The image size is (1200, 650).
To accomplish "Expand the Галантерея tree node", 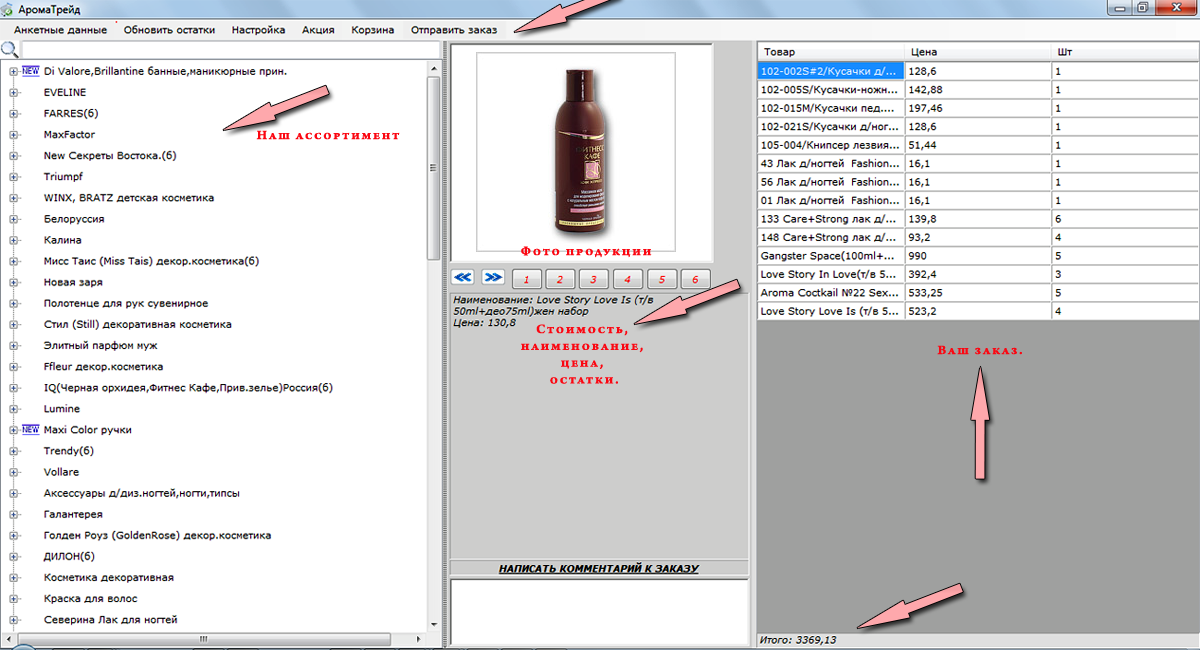I will [x=14, y=514].
